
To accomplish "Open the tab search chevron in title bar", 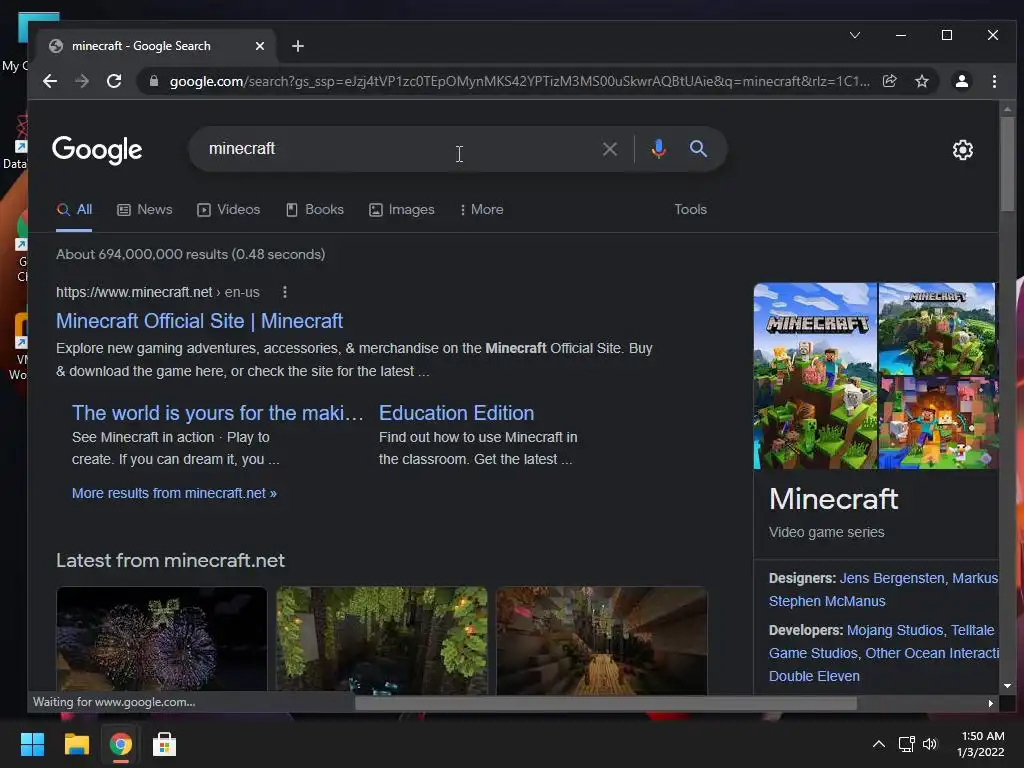I will tap(854, 35).
